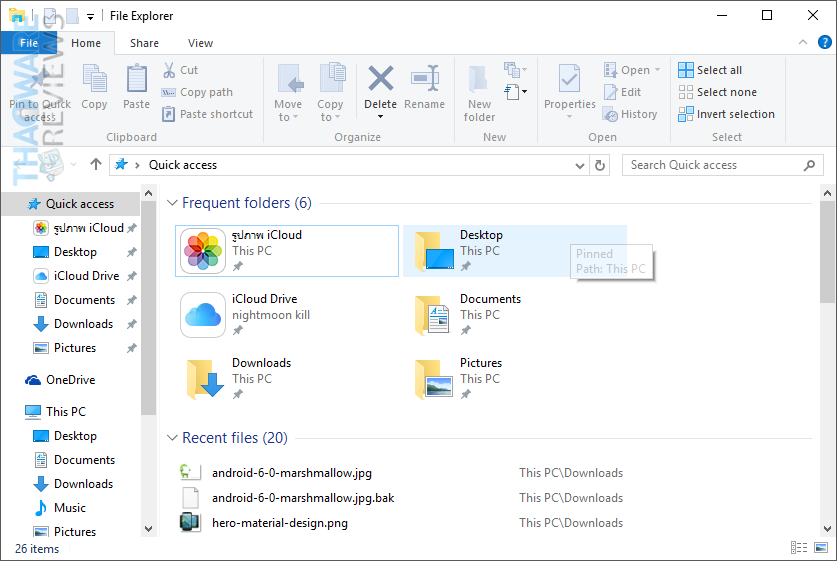
Task: Click the New folder icon
Action: tap(479, 78)
